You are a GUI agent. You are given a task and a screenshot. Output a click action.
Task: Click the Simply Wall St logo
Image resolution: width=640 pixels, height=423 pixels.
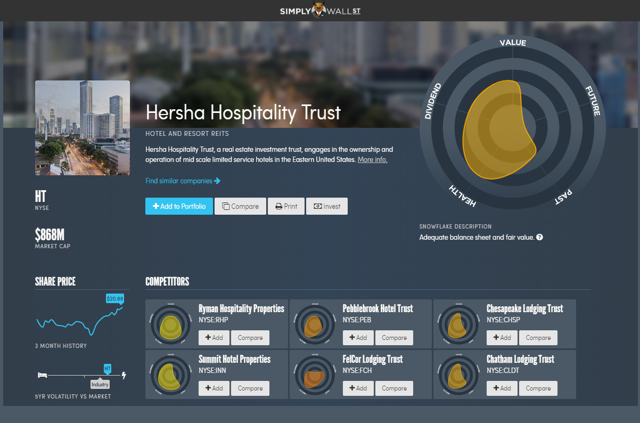point(320,10)
